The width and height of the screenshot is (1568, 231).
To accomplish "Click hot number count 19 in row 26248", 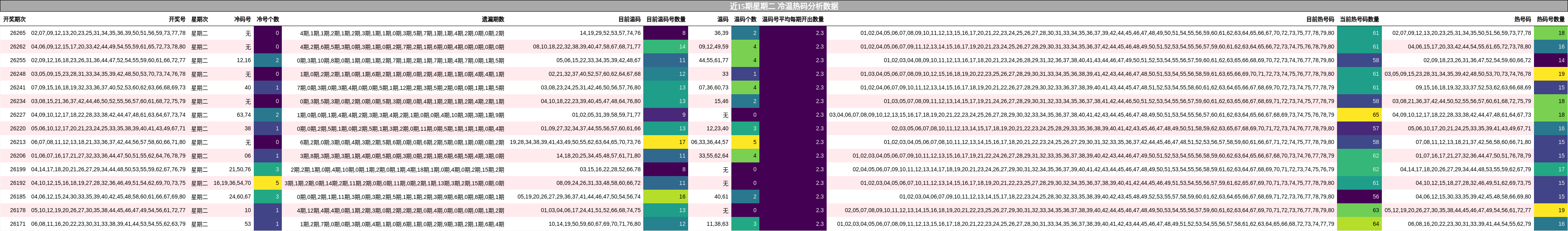I will [x=1550, y=74].
